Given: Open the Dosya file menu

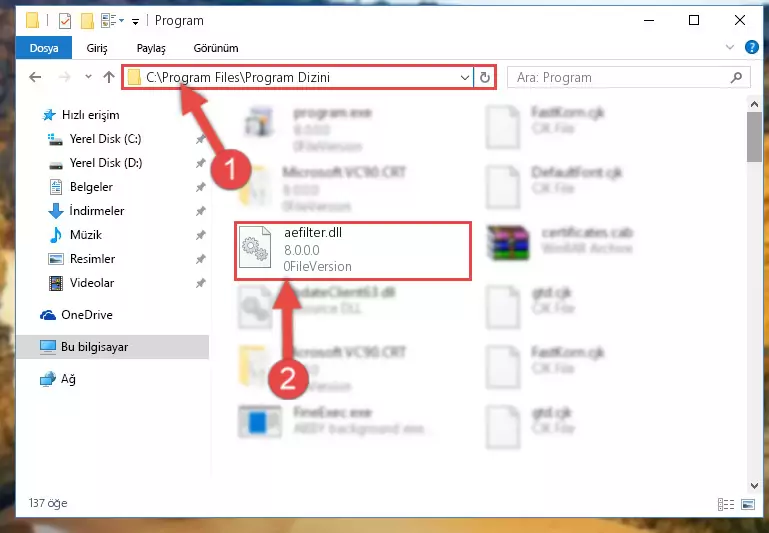Looking at the screenshot, I should coord(44,48).
